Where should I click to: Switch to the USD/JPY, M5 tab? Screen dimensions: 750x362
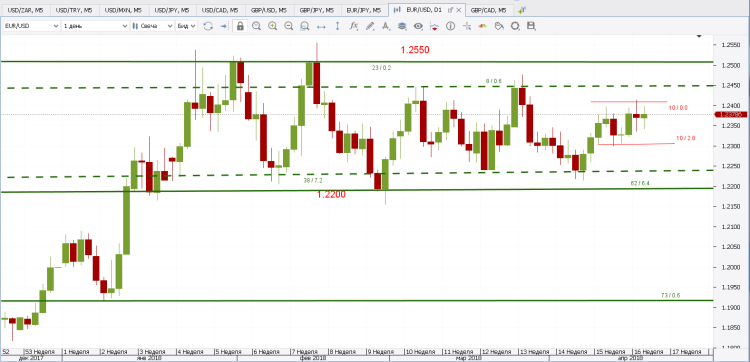click(172, 10)
